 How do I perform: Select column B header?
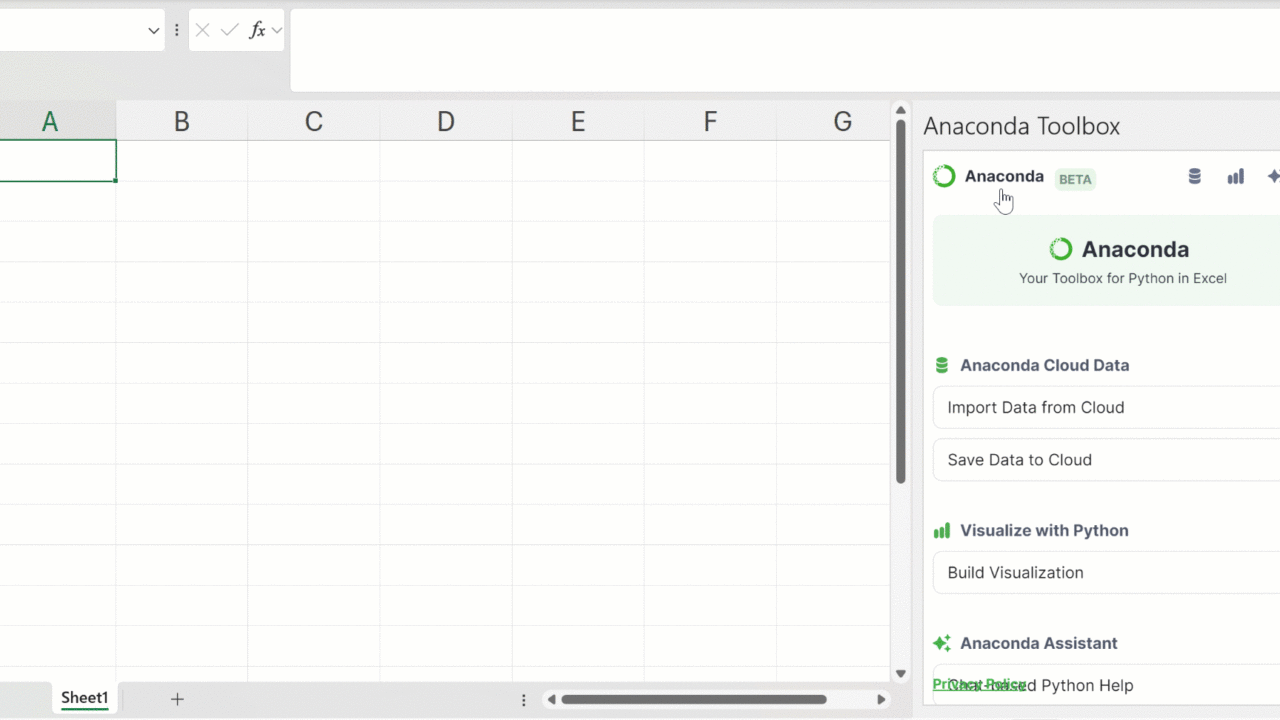click(x=182, y=121)
